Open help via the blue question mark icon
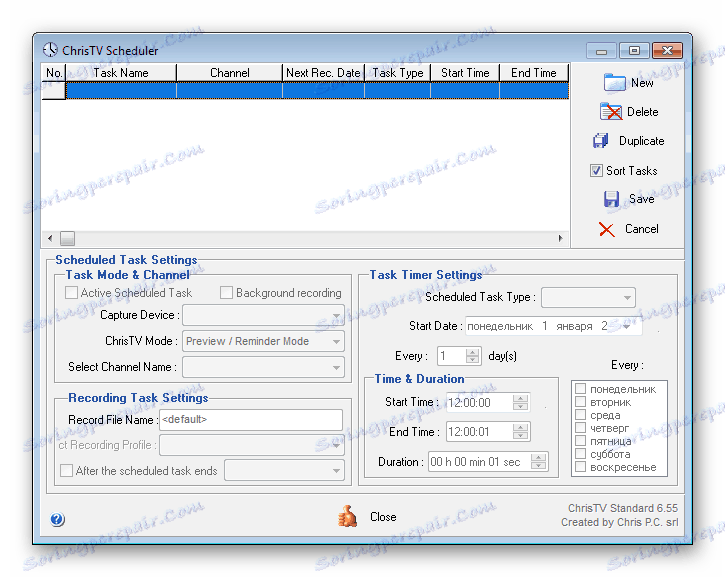The width and height of the screenshot is (725, 577). pos(57,519)
